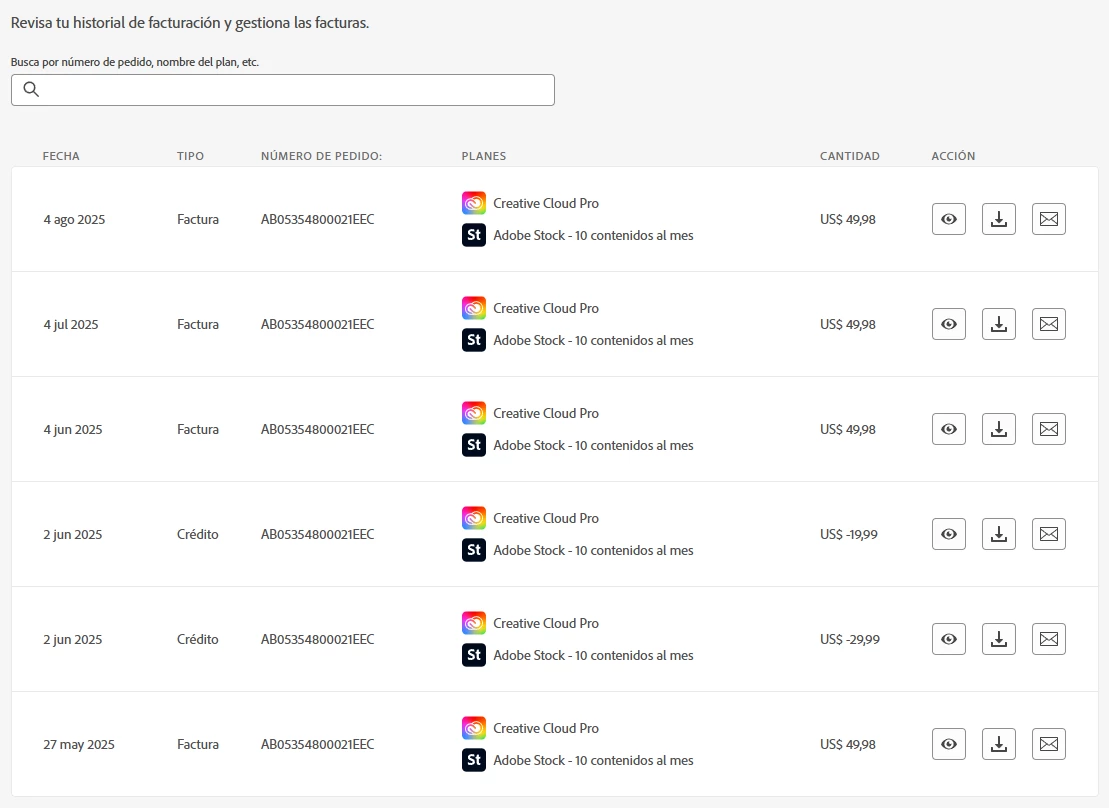Click Creative Cloud logo in 4 ago 2025 row
The height and width of the screenshot is (808, 1109).
click(474, 203)
